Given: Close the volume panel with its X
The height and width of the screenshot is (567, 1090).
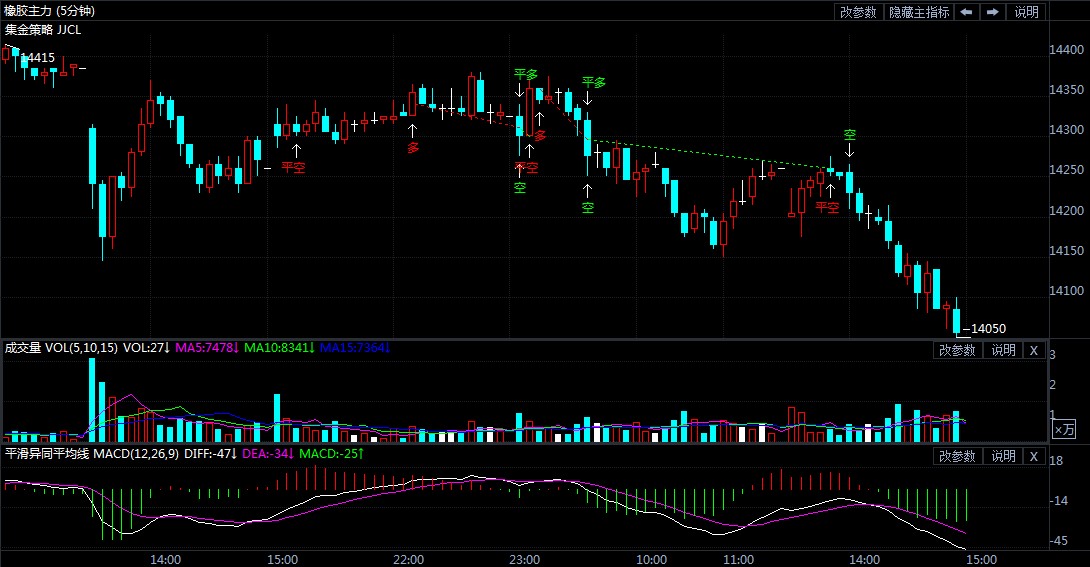Looking at the screenshot, I should pyautogui.click(x=1034, y=350).
